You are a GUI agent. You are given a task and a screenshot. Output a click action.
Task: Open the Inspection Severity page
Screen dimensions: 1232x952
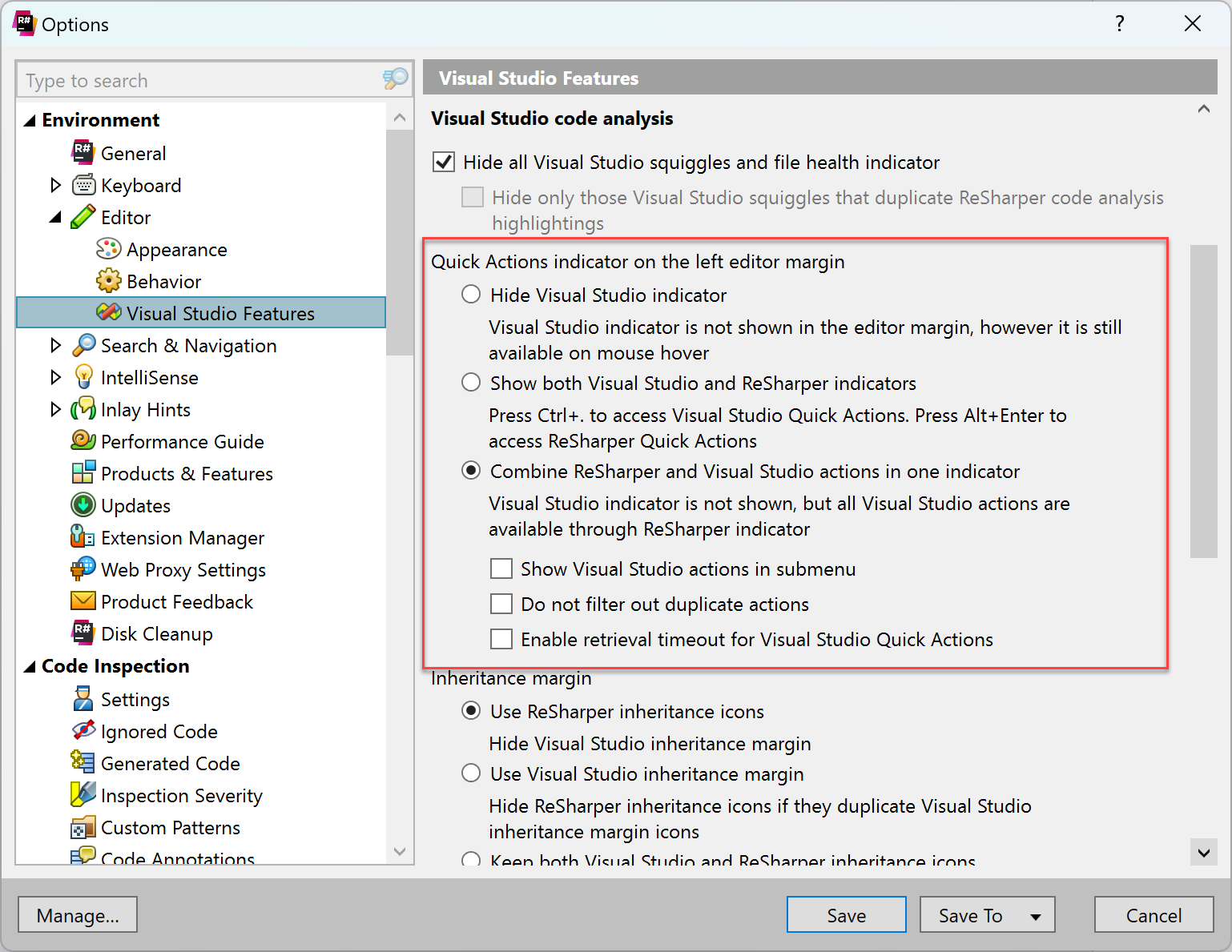pyautogui.click(x=181, y=795)
